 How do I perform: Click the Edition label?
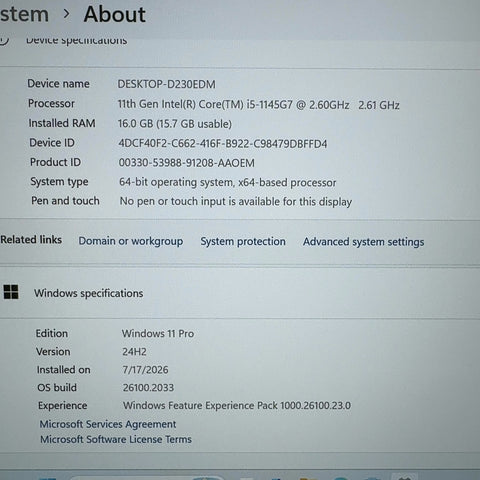[52, 333]
